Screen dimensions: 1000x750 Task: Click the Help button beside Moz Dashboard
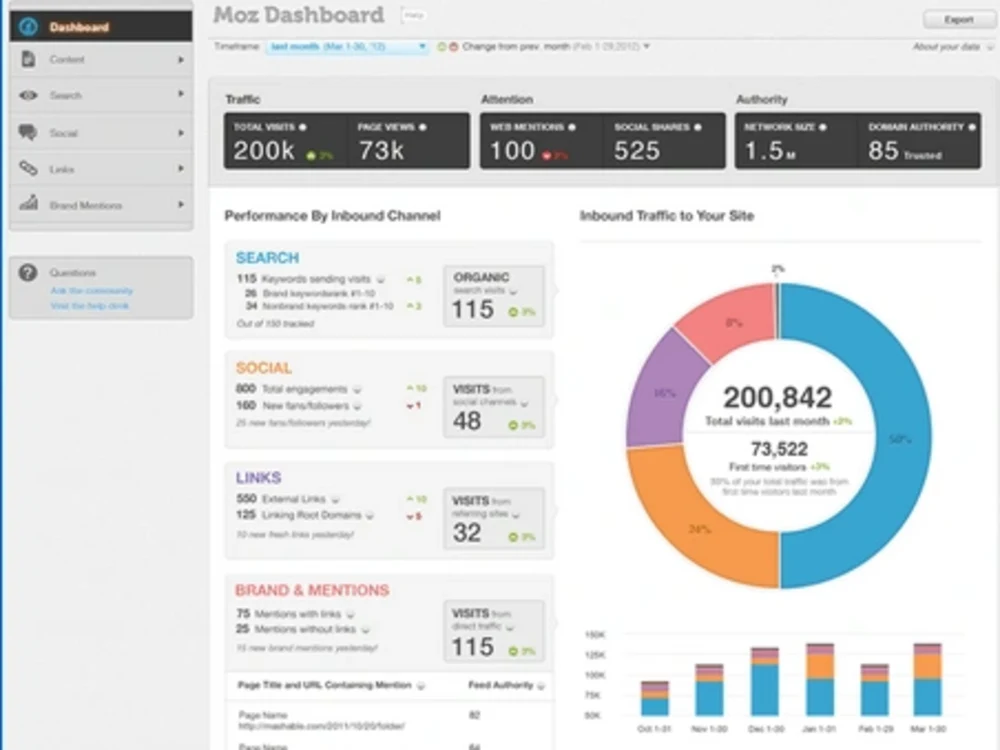point(413,15)
